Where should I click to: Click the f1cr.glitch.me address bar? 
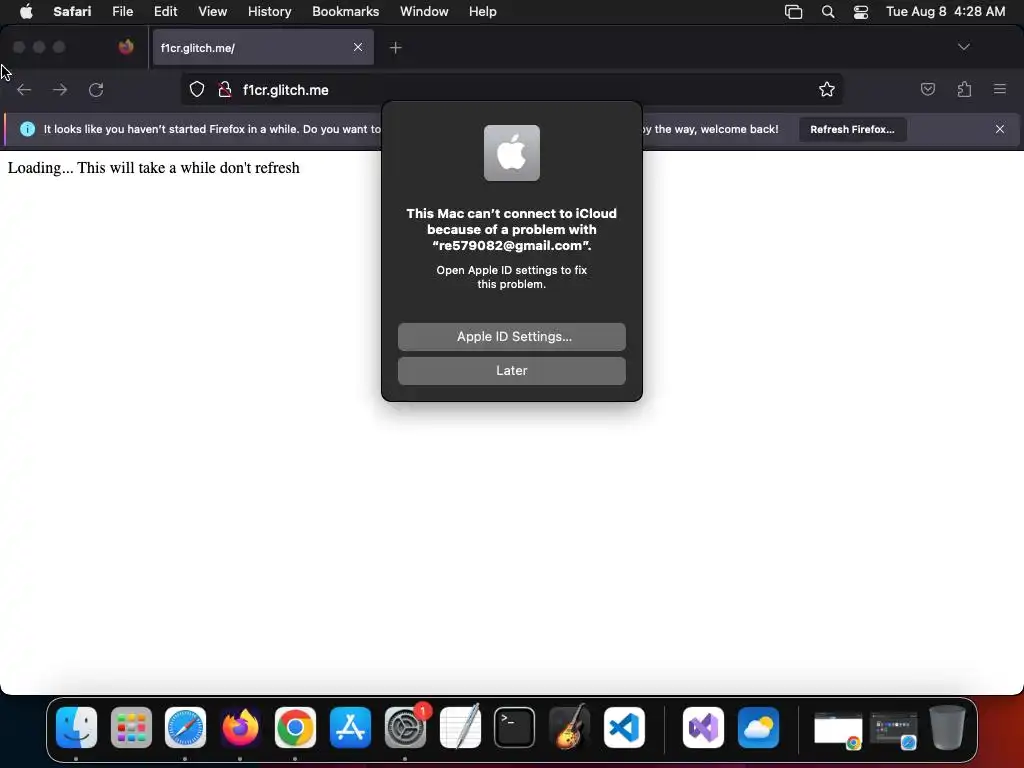511,89
